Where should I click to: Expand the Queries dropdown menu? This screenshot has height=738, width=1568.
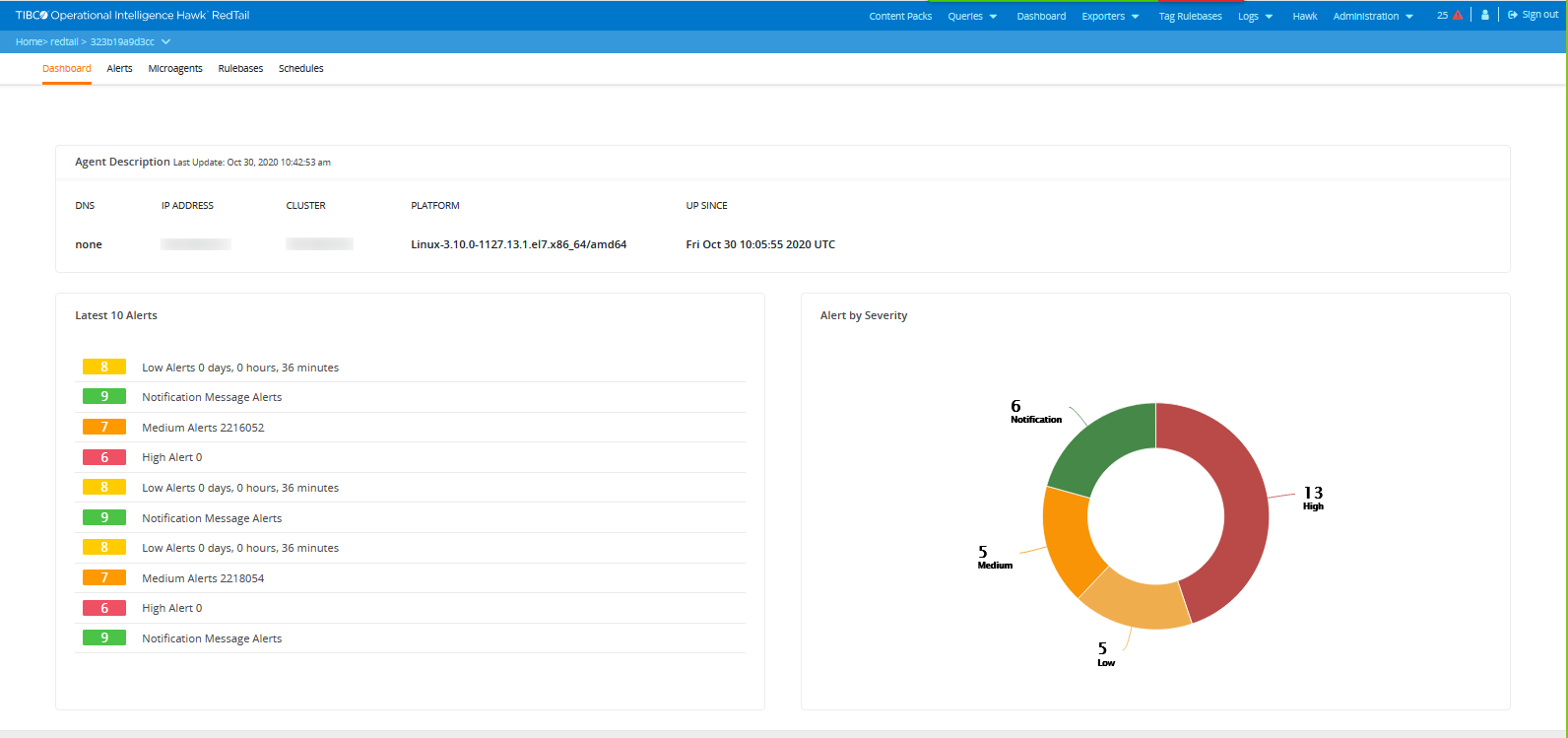pos(972,17)
